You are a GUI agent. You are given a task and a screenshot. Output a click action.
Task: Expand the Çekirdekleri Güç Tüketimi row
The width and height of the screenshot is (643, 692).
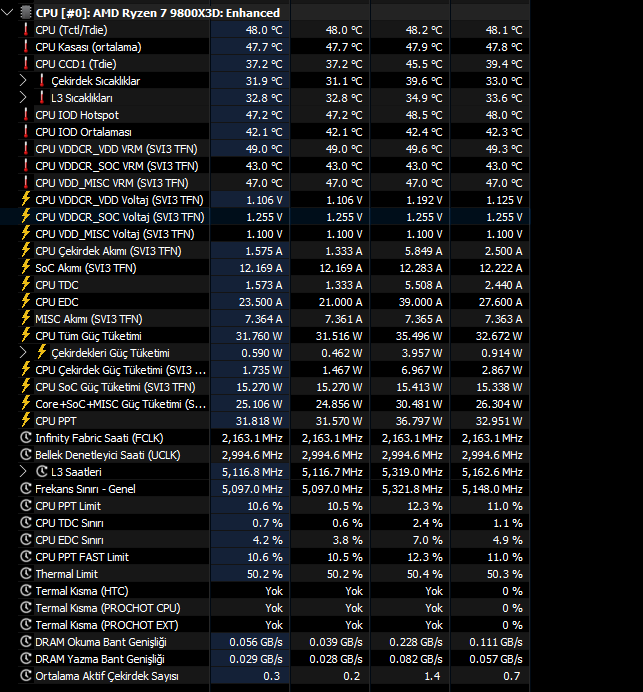point(23,353)
